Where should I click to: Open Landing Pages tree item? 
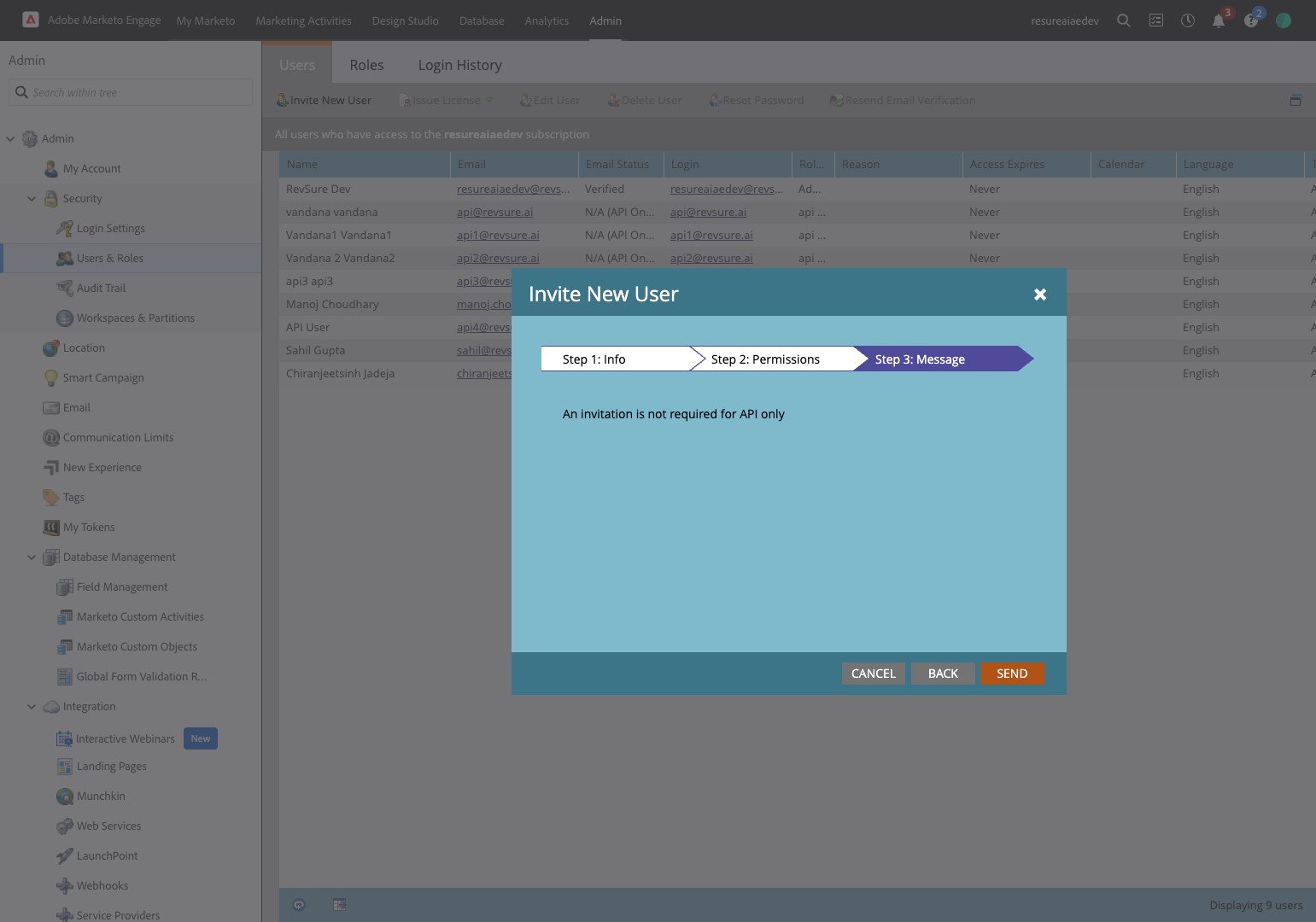coord(111,766)
